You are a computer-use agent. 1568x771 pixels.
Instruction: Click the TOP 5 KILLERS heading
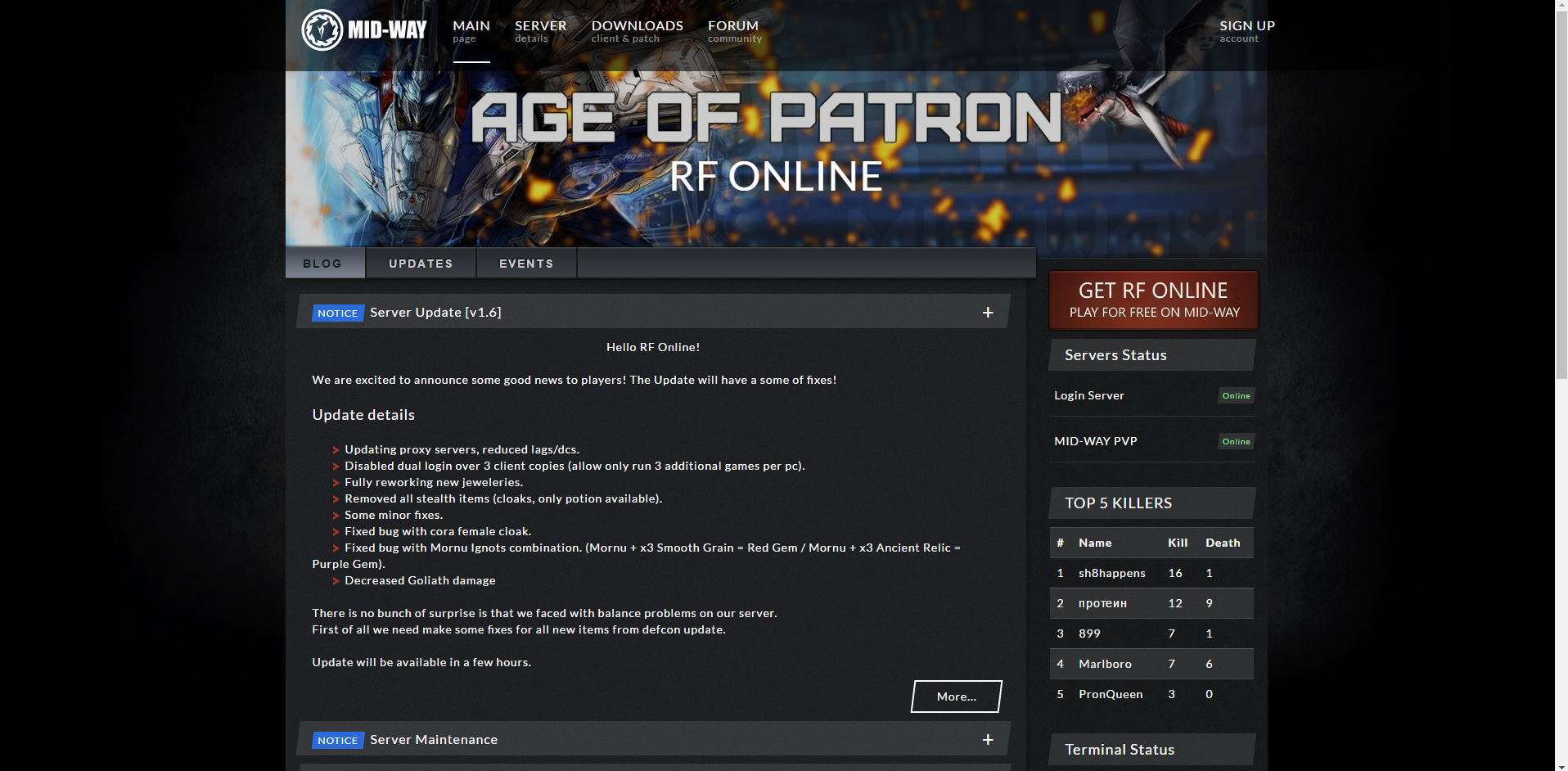1118,503
